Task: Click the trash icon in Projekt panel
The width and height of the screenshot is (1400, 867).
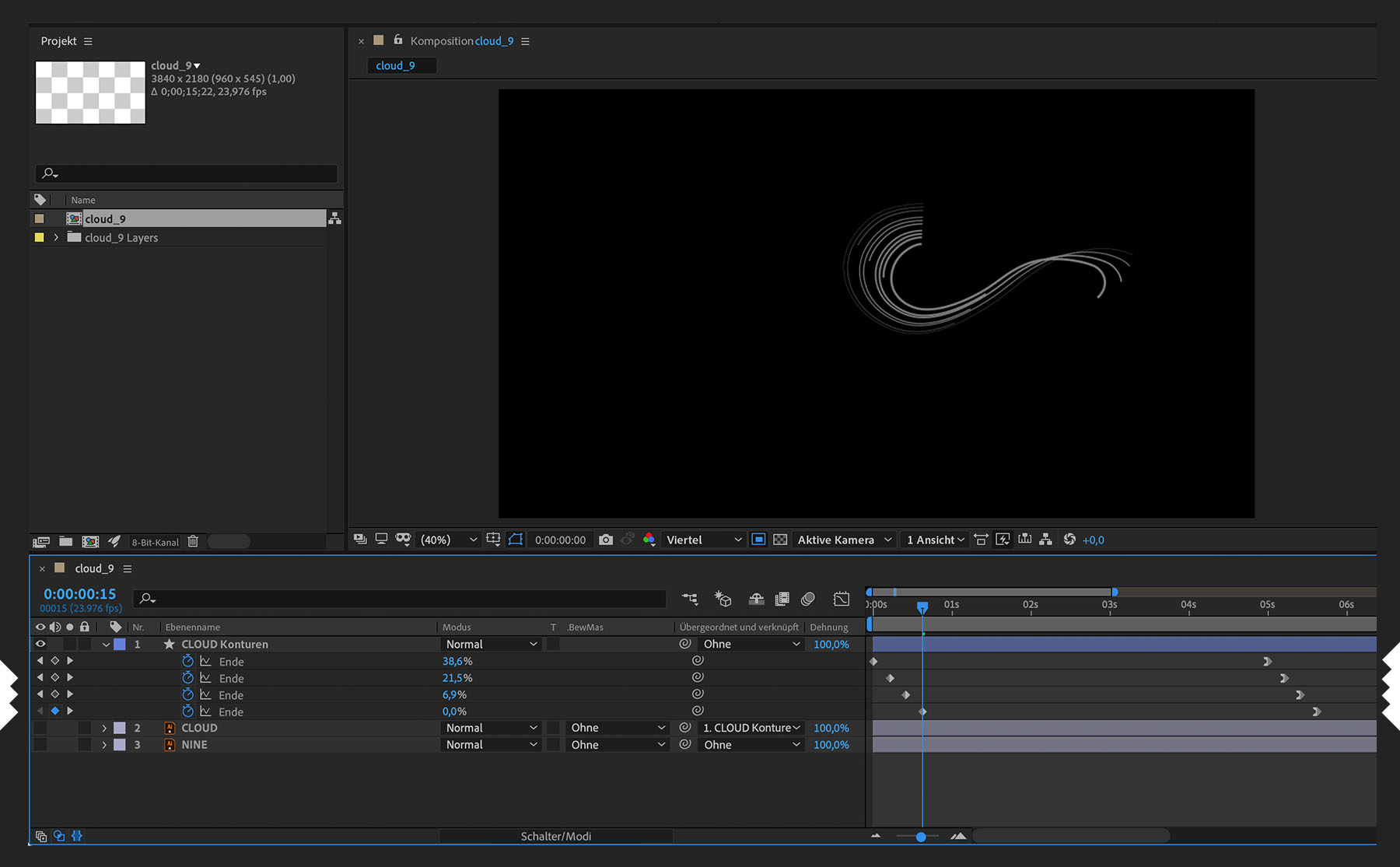Action: 193,541
